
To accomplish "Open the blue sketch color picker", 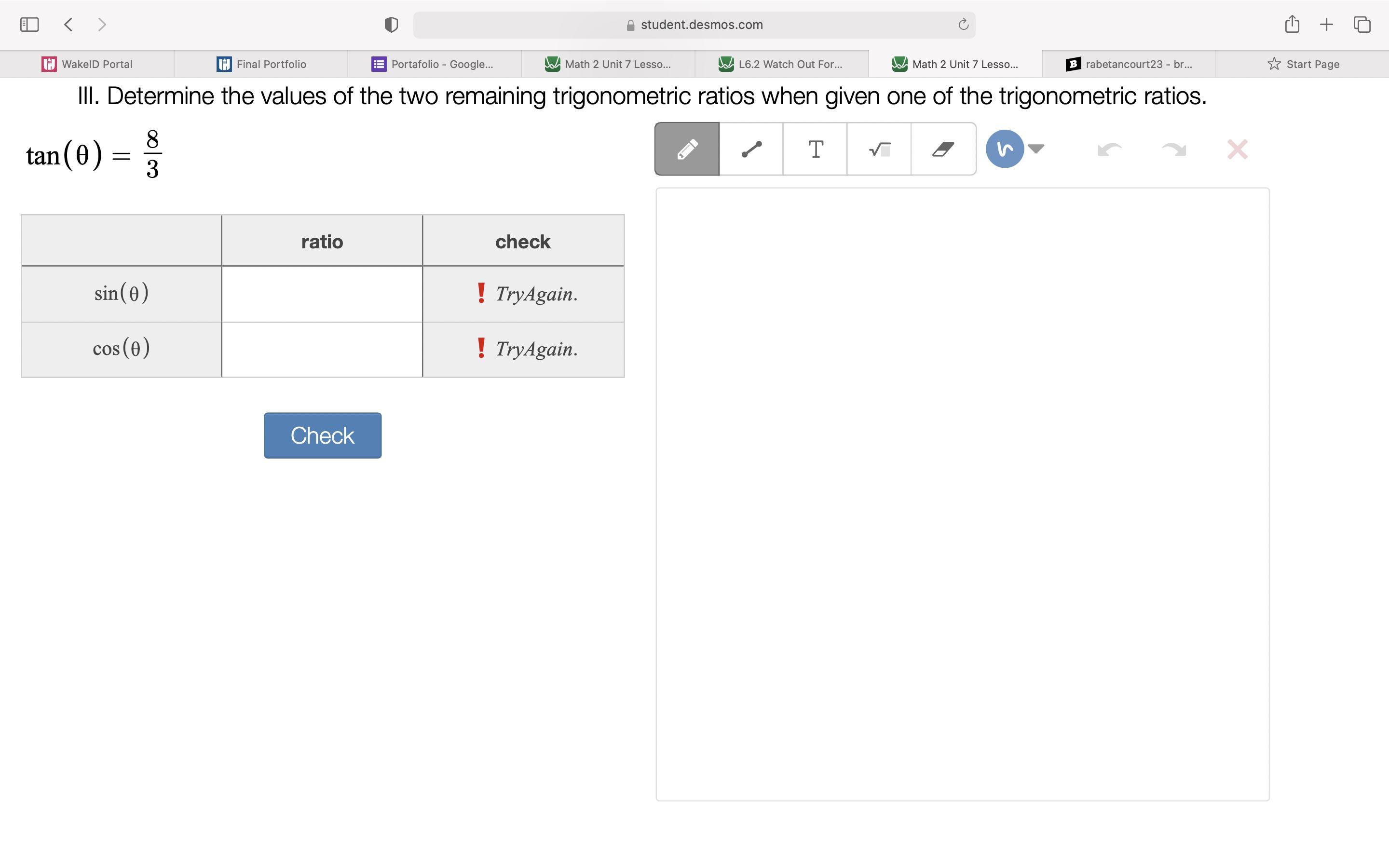I will (x=1005, y=149).
